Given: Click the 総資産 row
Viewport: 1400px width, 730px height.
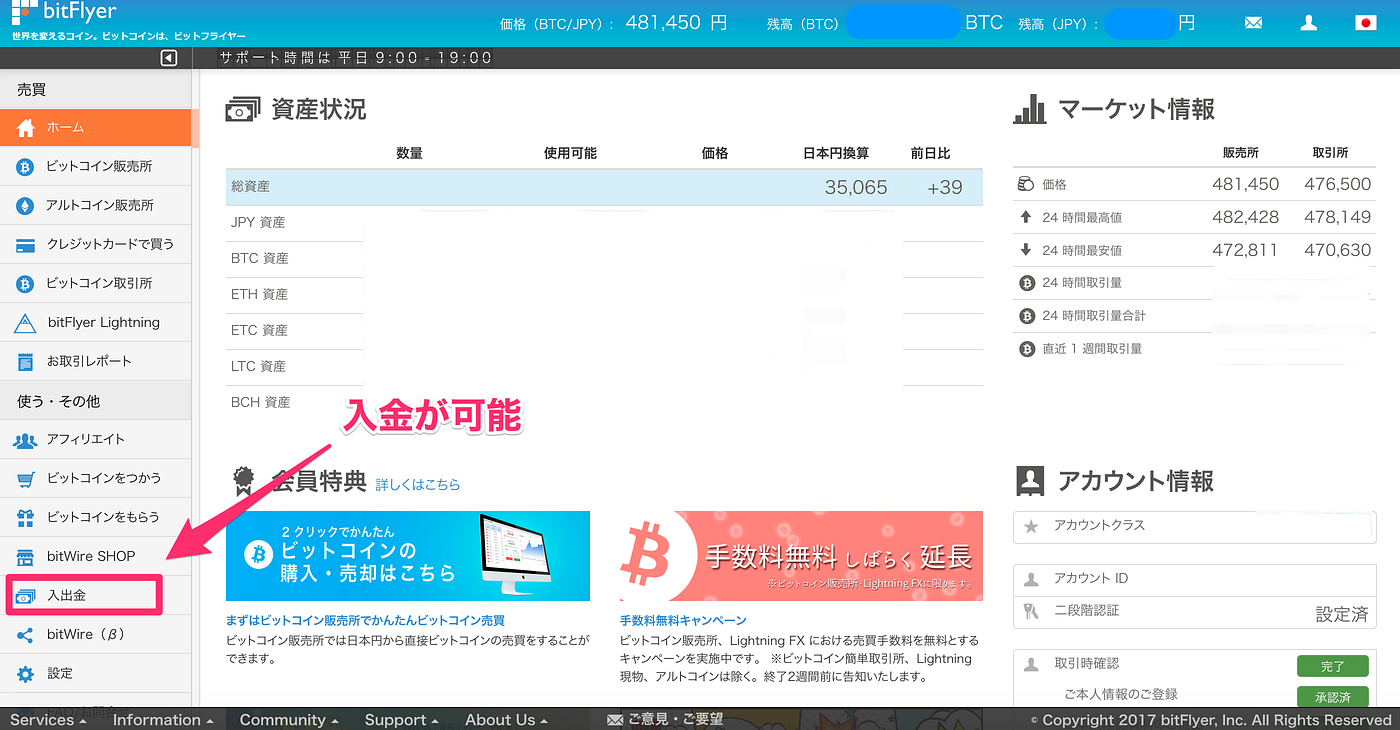Looking at the screenshot, I should coord(604,187).
